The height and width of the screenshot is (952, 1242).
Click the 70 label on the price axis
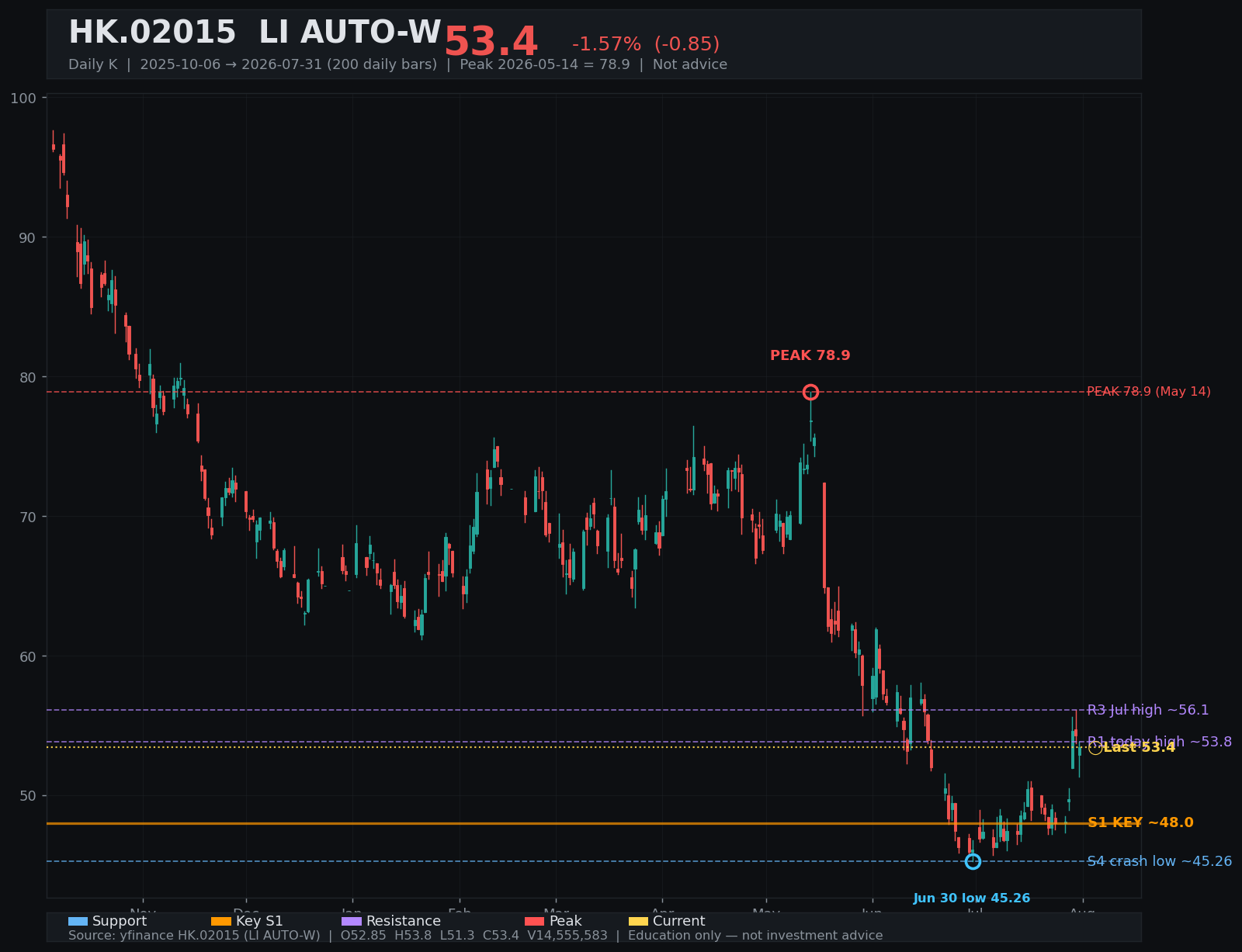pos(27,517)
